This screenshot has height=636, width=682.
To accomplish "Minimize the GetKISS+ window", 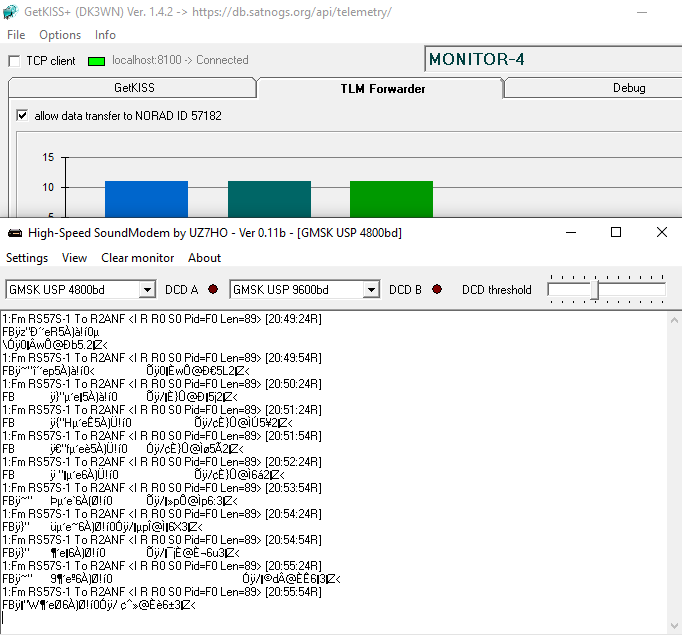I will [x=642, y=12].
